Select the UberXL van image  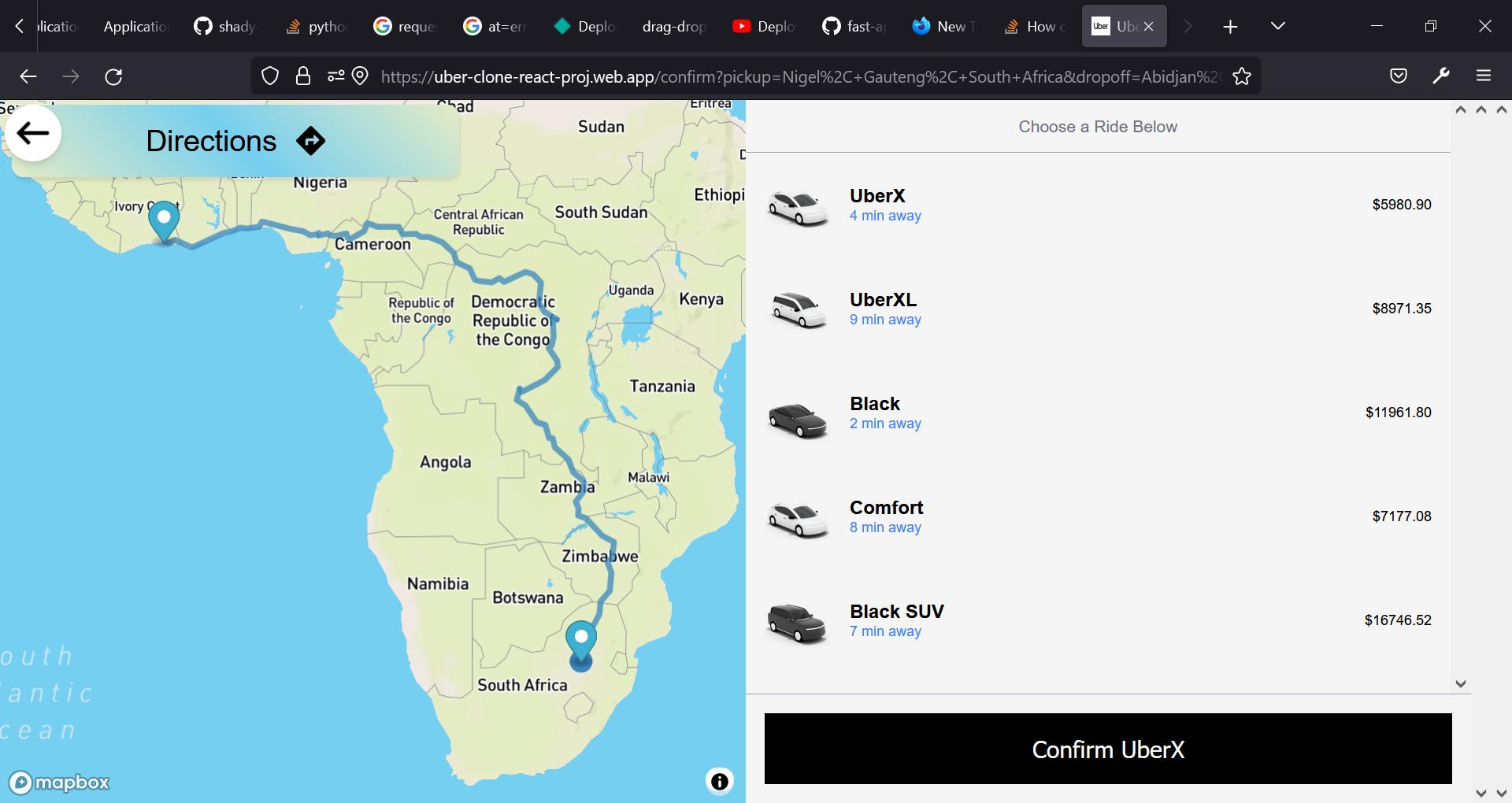pos(798,309)
